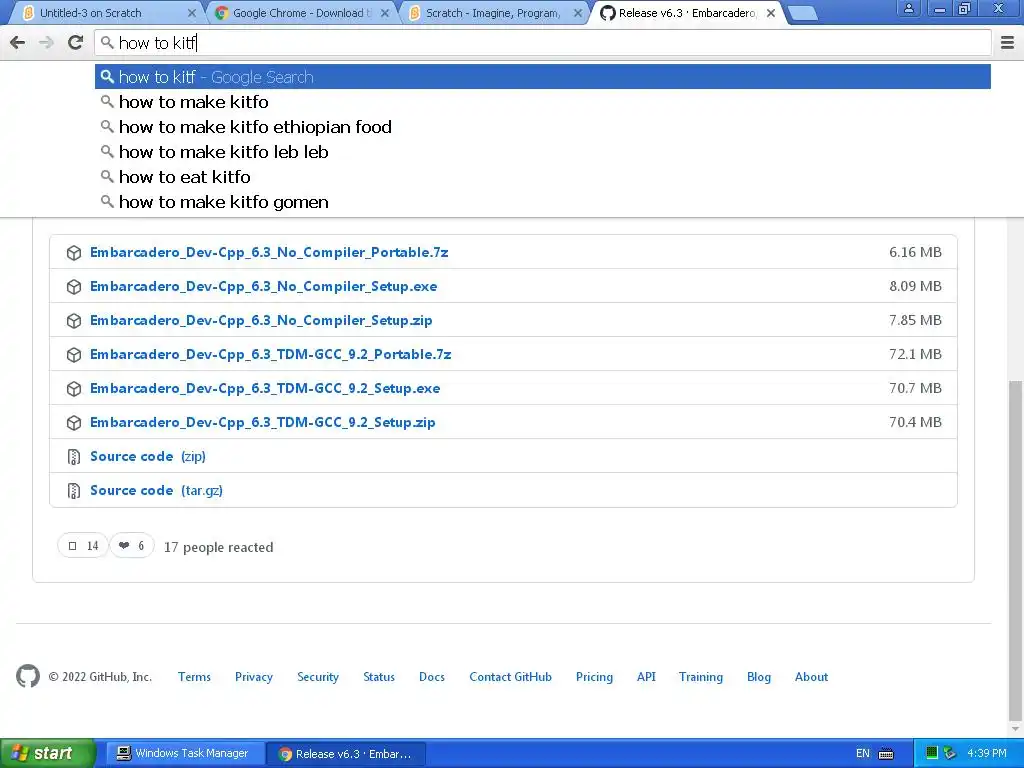Viewport: 1024px width, 768px height.
Task: Download Embarcadero_Dev-Cpp_6.3_TDM-GCC_9.2_Setup.exe
Action: coord(265,389)
